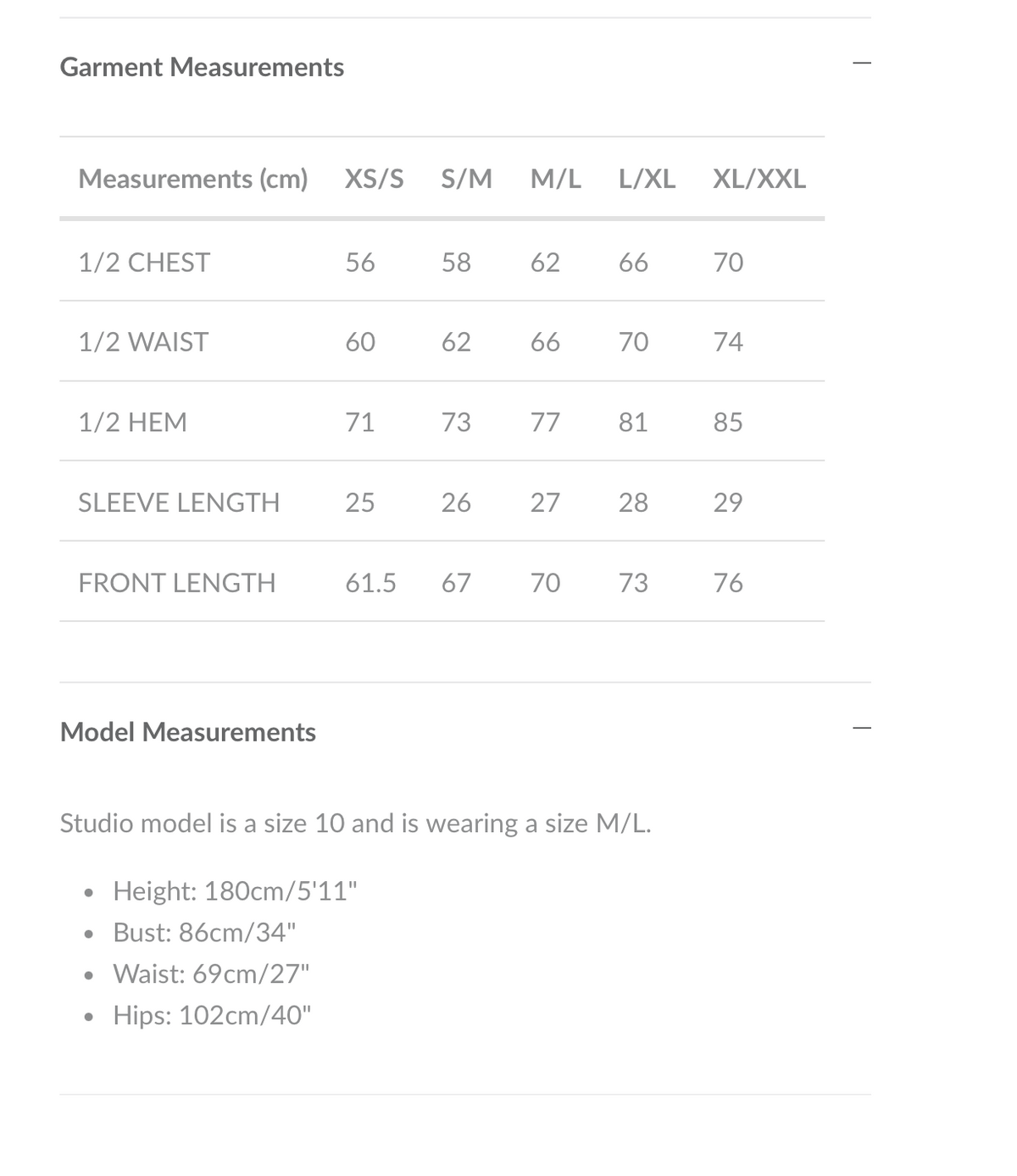This screenshot has height=1176, width=1017.
Task: Select the 1/2 WAIST row label
Action: click(x=143, y=342)
